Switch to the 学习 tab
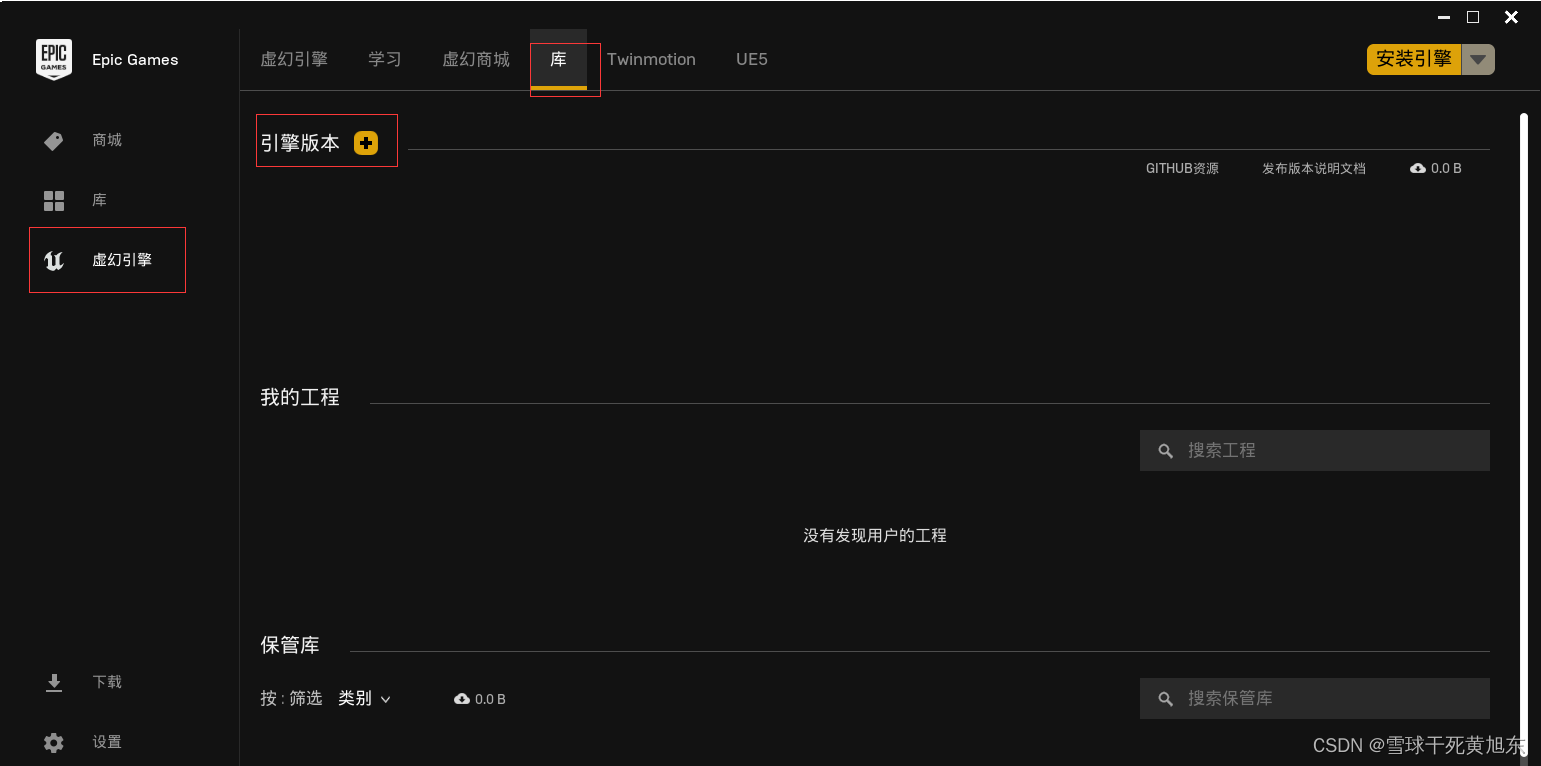 pyautogui.click(x=385, y=60)
